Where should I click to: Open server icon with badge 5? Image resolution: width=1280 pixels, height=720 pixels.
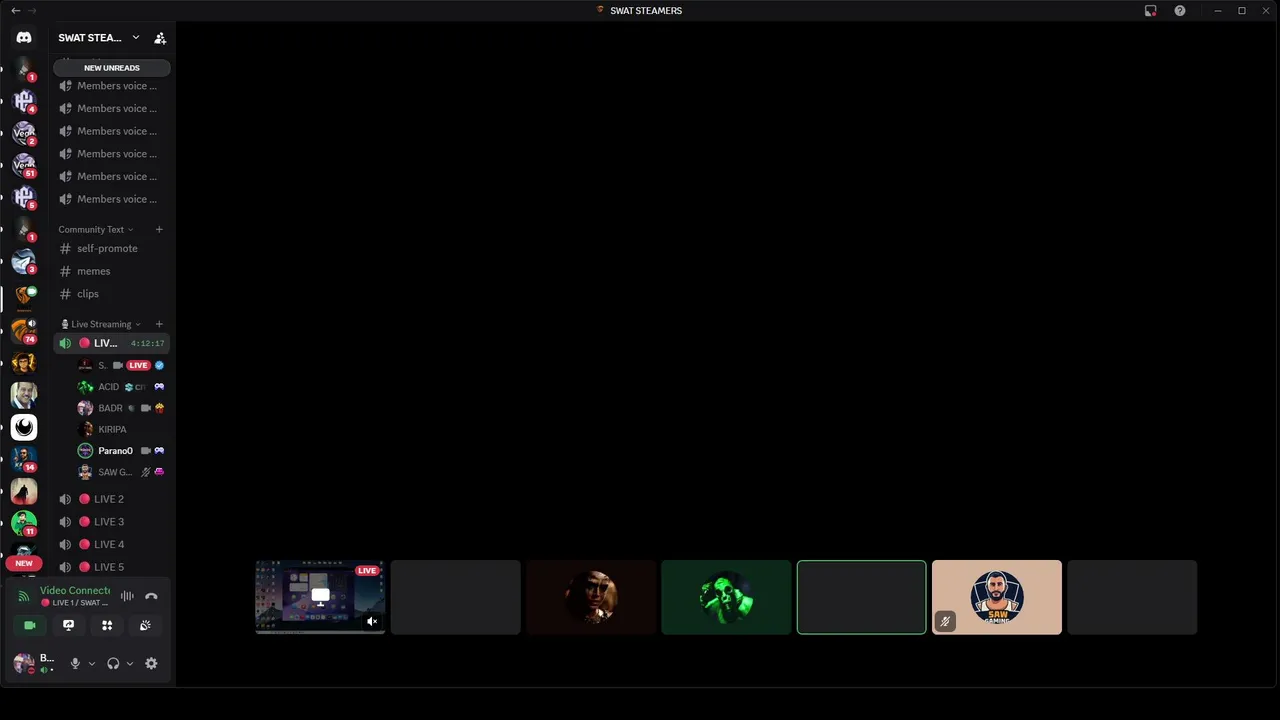[24, 198]
